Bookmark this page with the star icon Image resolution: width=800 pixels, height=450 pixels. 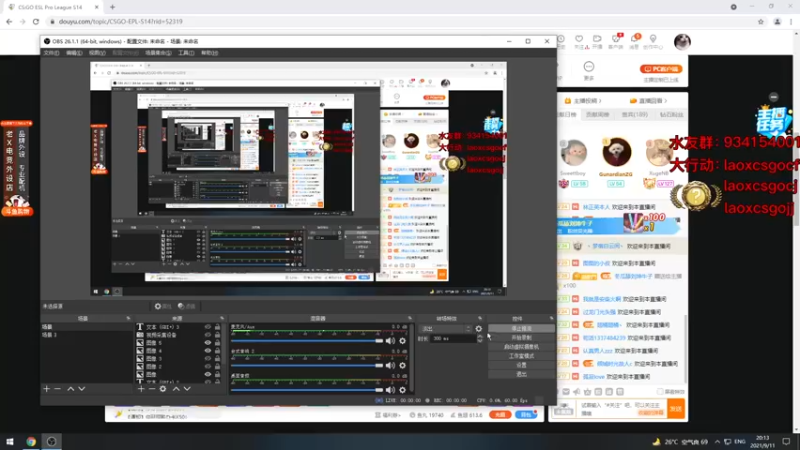[x=761, y=21]
